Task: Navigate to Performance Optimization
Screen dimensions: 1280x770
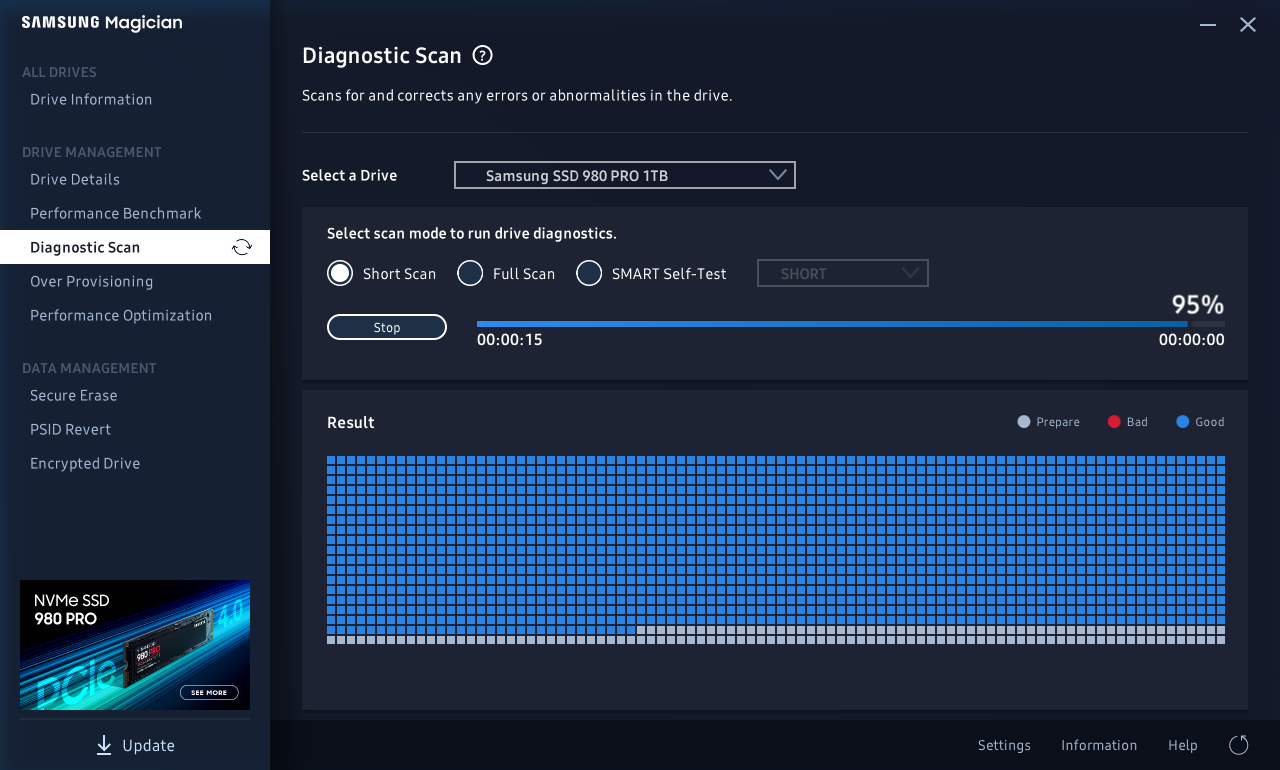Action: [121, 315]
